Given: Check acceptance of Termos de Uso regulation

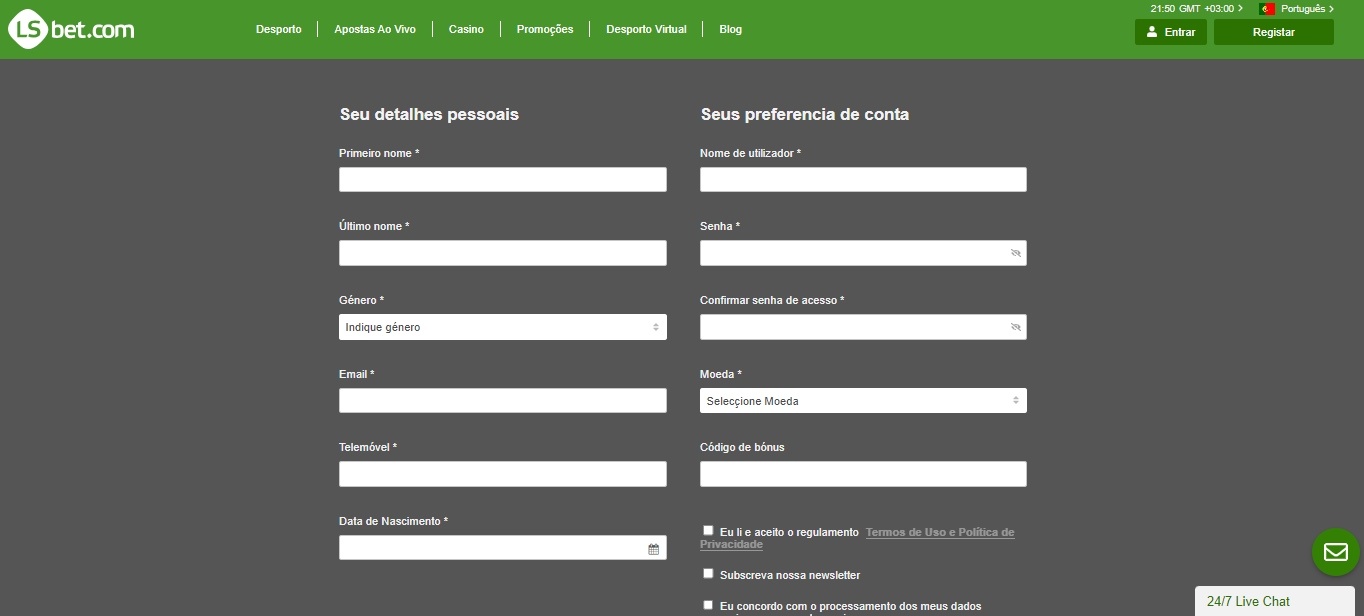Looking at the screenshot, I should point(708,530).
